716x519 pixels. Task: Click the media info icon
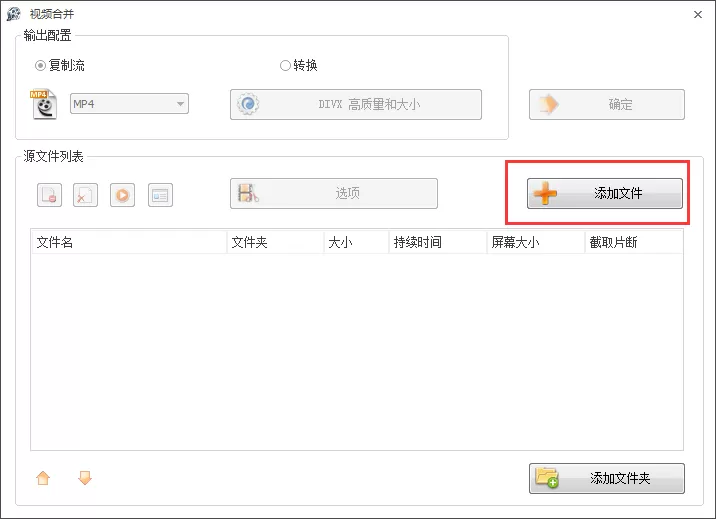tap(160, 195)
